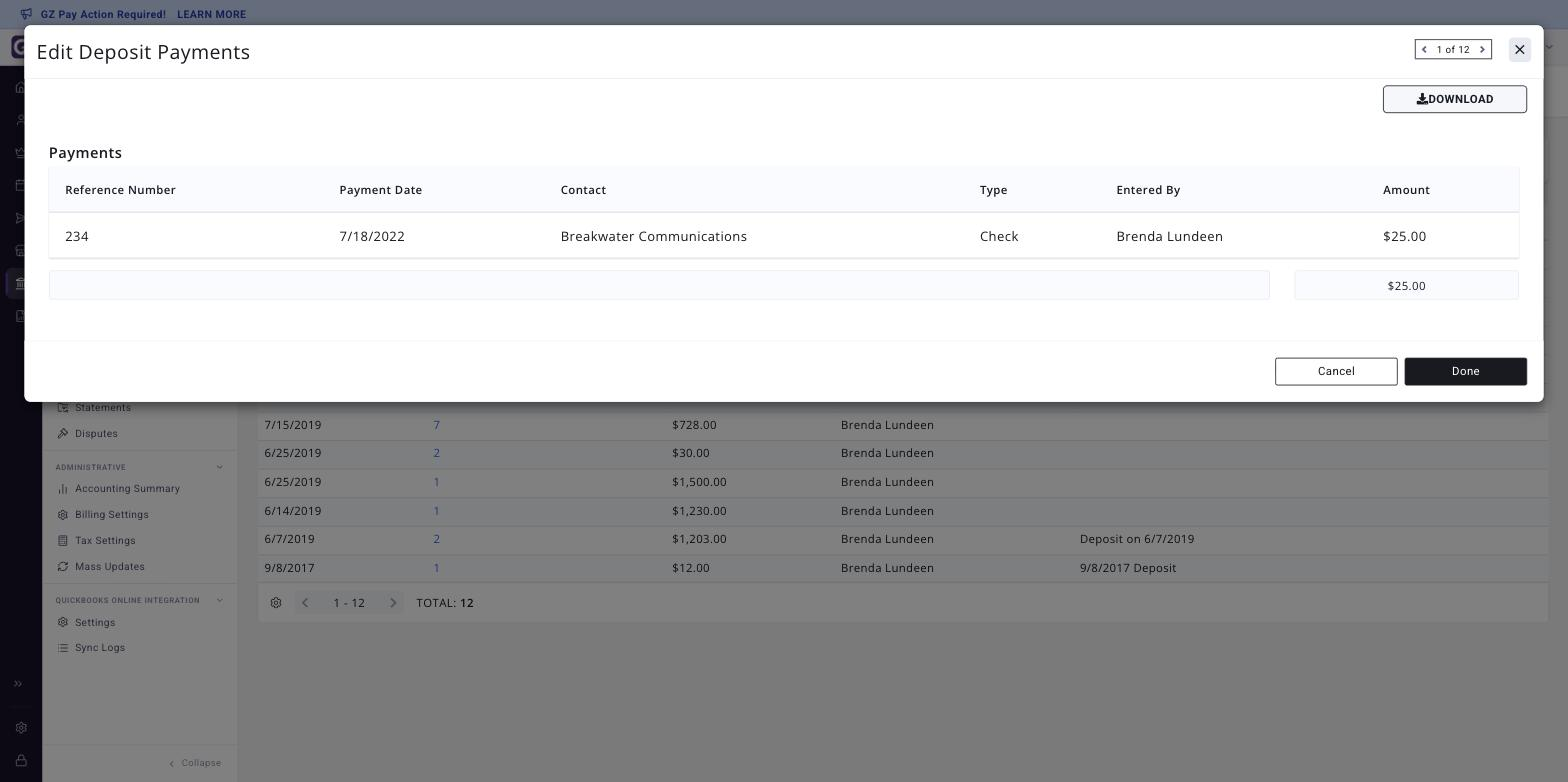Click reference number 234 in payments table
This screenshot has width=1568, height=782.
coord(77,237)
